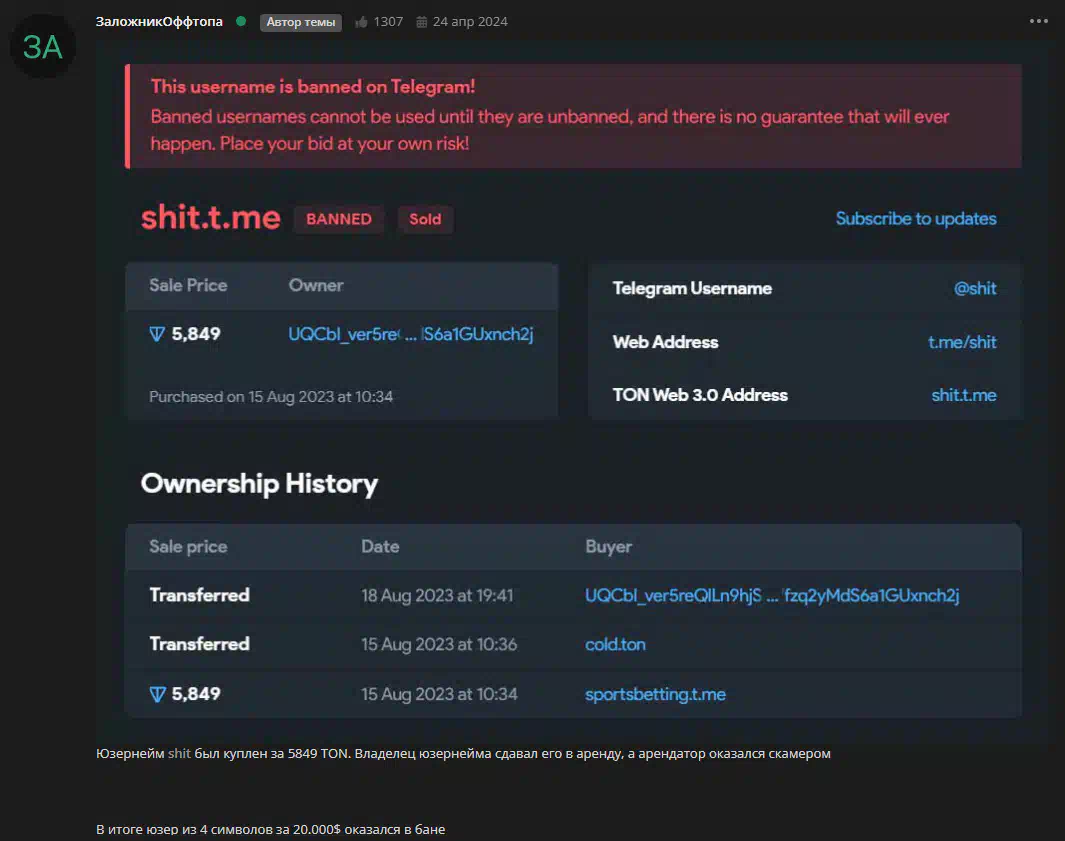Open owner wallet UQCbl_ver5re address
The image size is (1065, 841).
pos(410,334)
